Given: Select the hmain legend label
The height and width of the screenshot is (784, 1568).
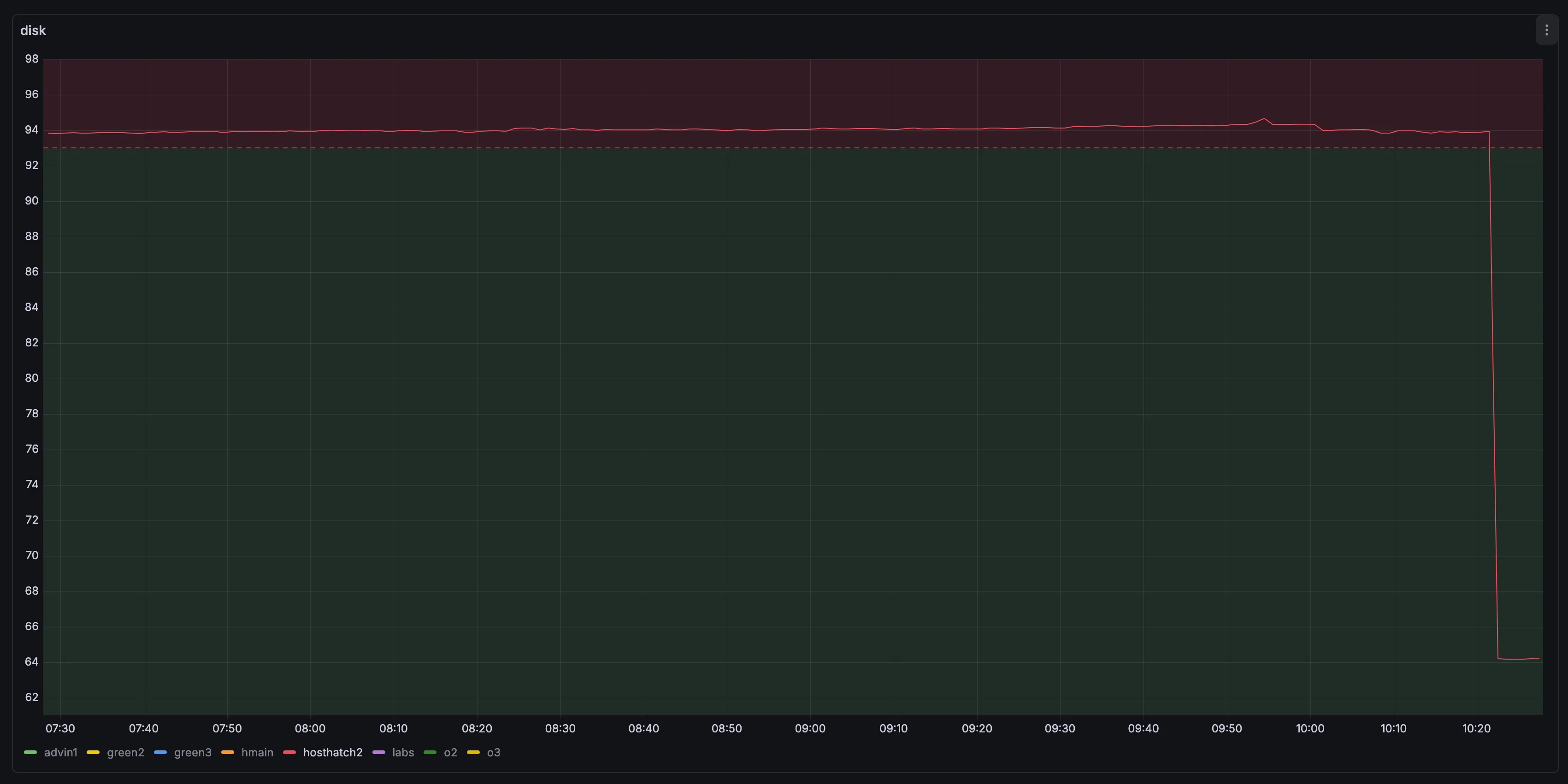Looking at the screenshot, I should 257,752.
